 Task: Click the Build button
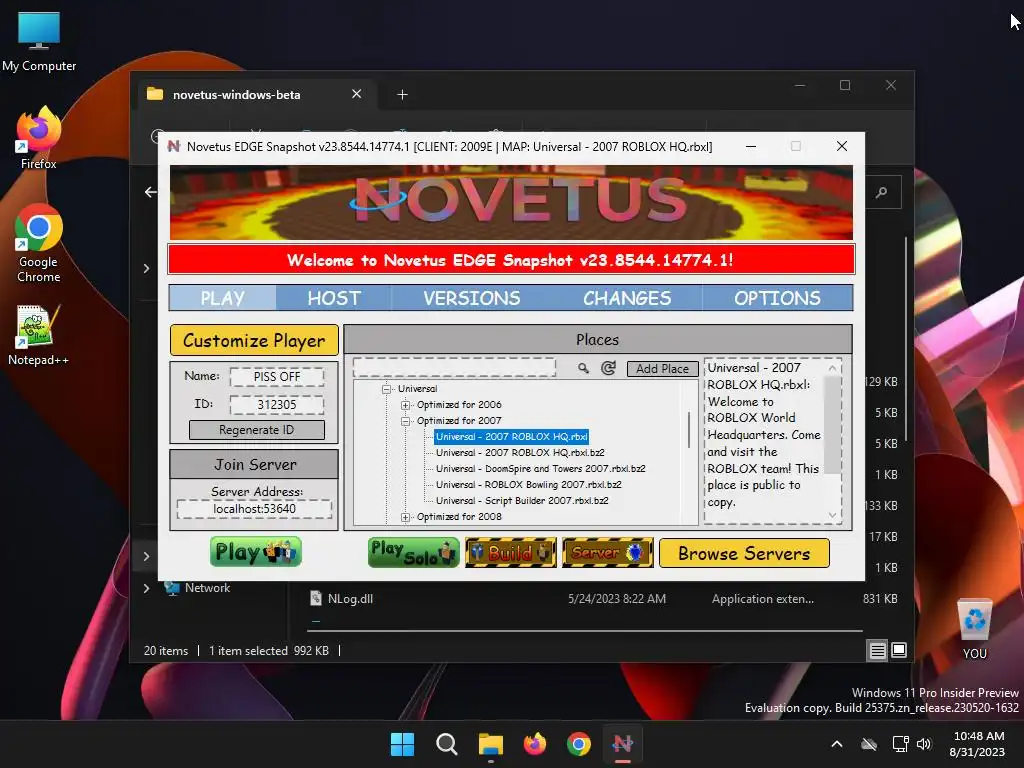tap(511, 552)
